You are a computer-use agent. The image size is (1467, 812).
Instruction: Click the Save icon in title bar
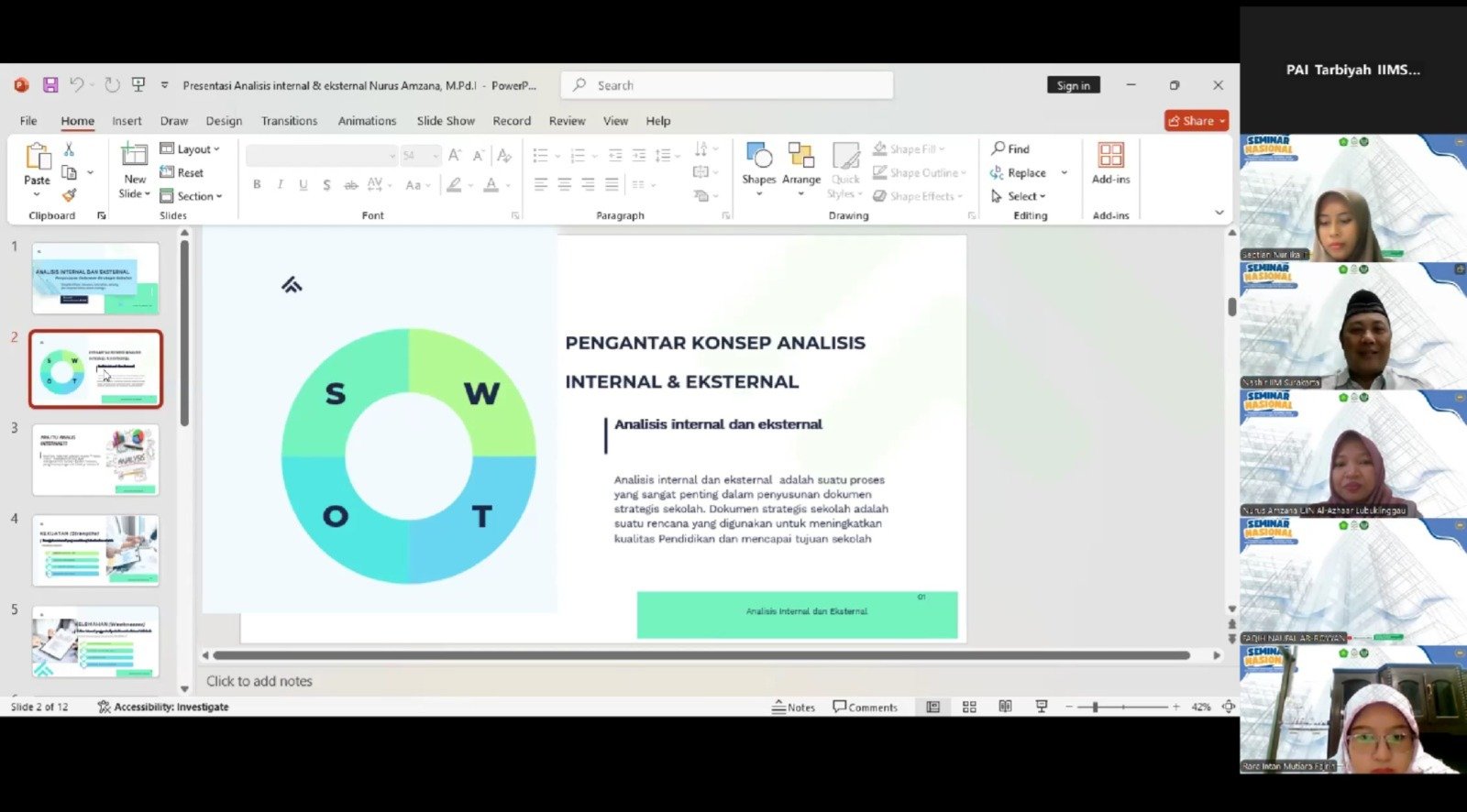click(x=50, y=85)
